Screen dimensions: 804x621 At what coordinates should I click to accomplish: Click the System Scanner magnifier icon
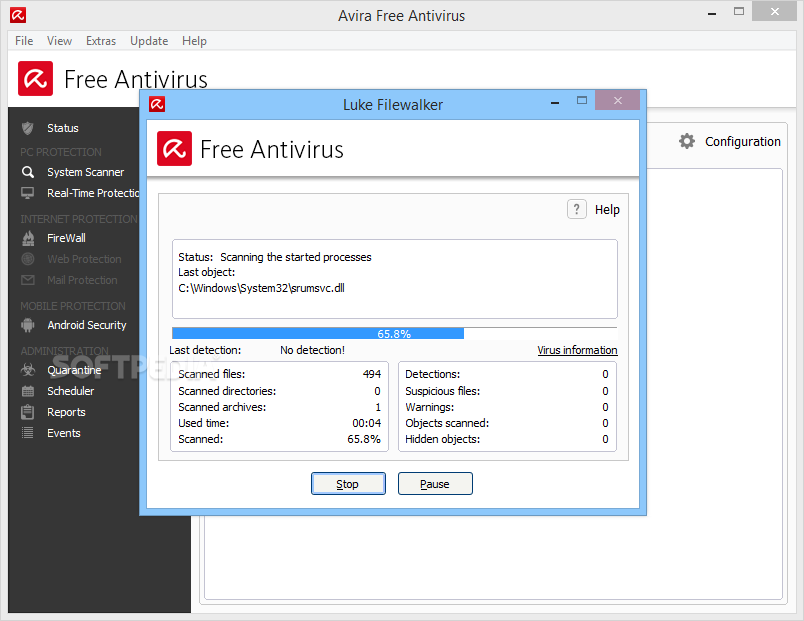(x=28, y=172)
